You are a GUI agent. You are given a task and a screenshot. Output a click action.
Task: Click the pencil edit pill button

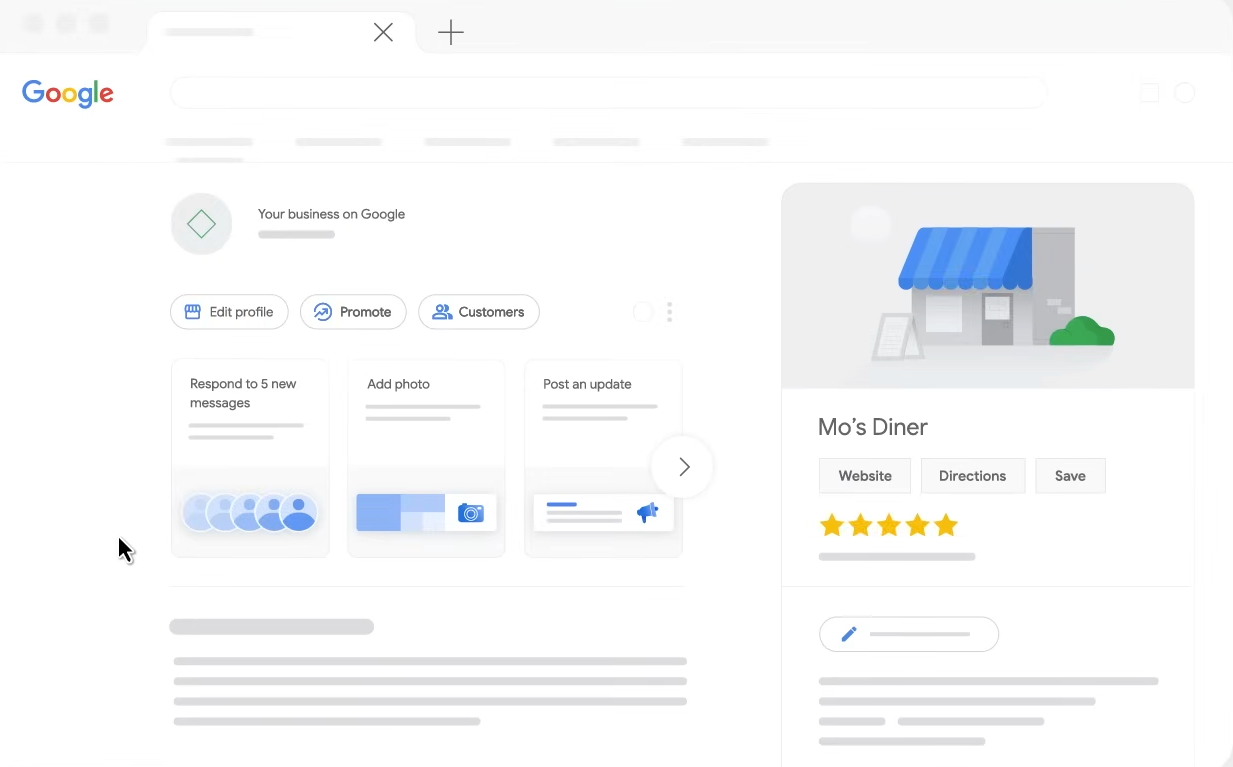click(909, 634)
